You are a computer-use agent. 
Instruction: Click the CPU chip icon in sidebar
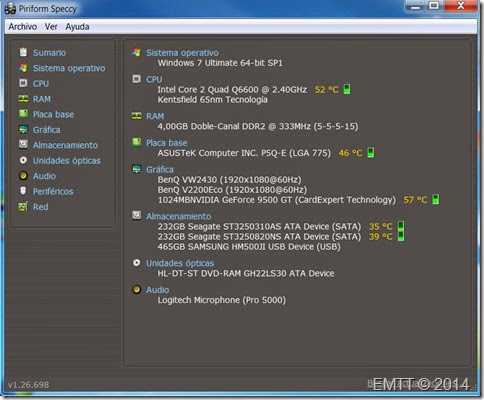[23, 83]
